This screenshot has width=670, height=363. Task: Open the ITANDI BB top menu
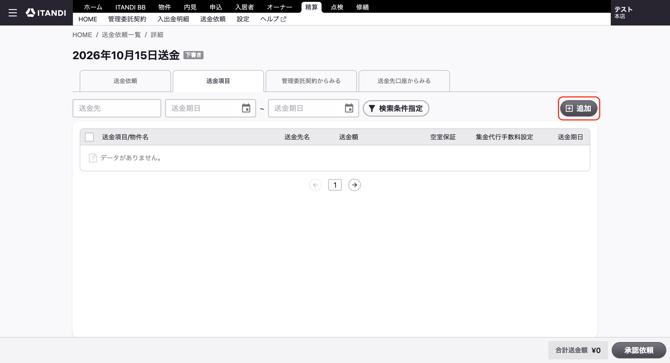tap(130, 7)
